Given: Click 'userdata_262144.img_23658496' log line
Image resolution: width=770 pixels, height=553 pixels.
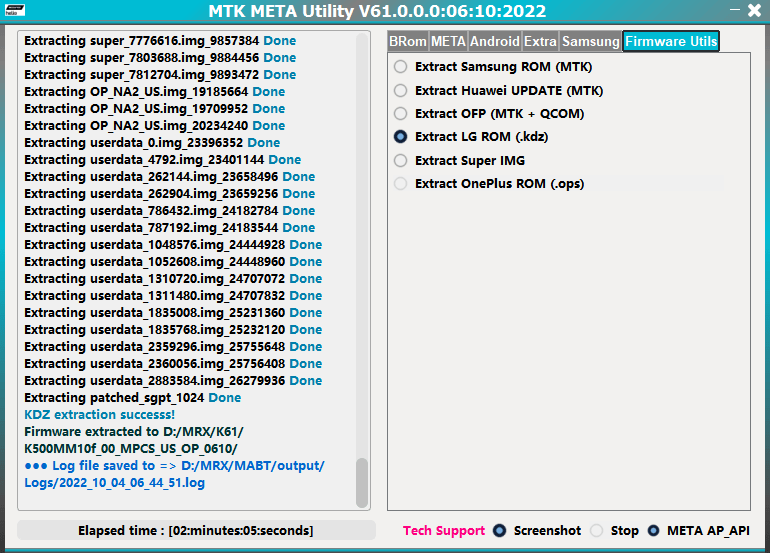Looking at the screenshot, I should pos(170,177).
